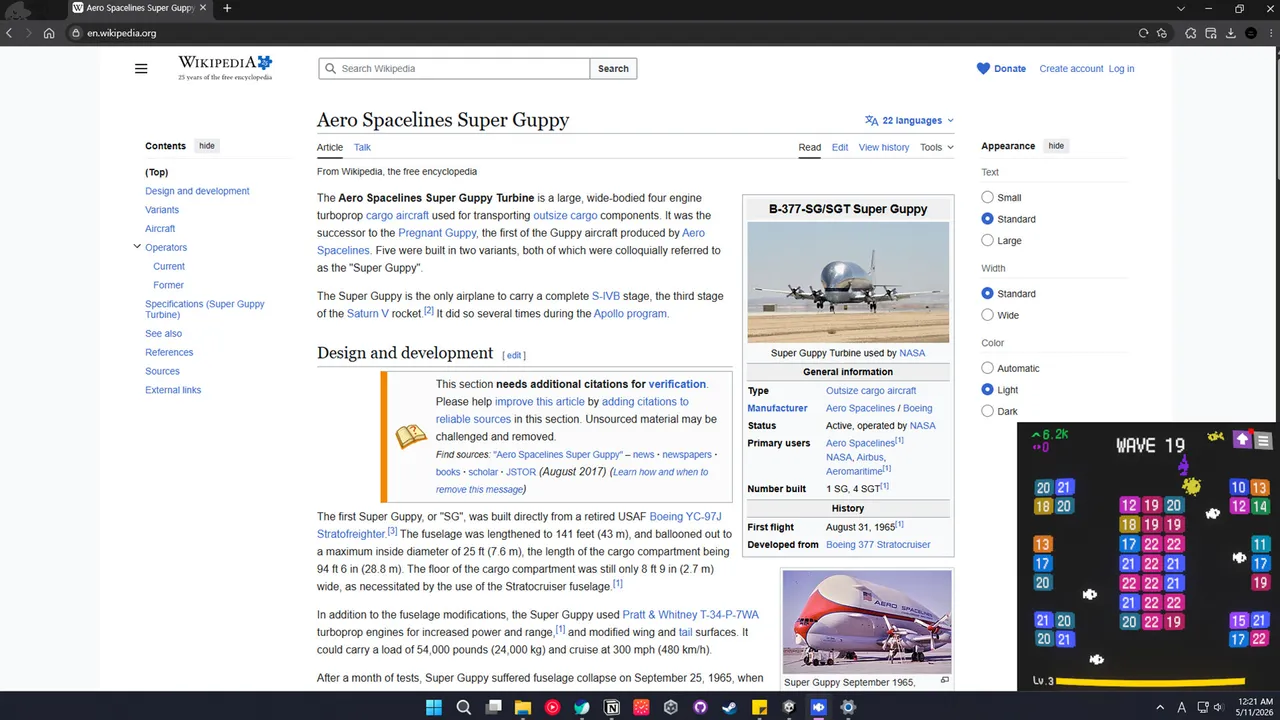
Task: Click the browser home icon
Action: pos(49,33)
